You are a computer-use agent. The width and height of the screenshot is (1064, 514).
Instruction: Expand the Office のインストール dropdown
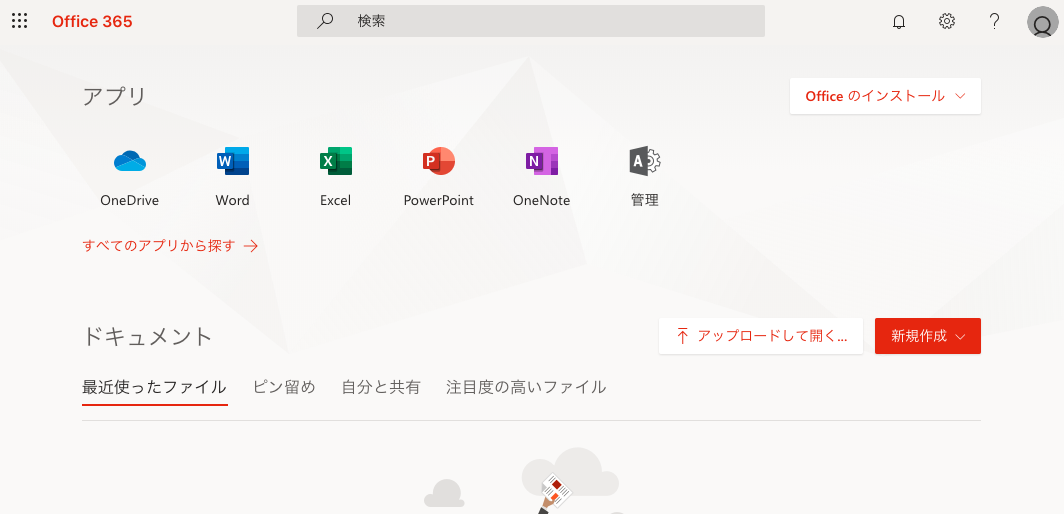point(886,96)
